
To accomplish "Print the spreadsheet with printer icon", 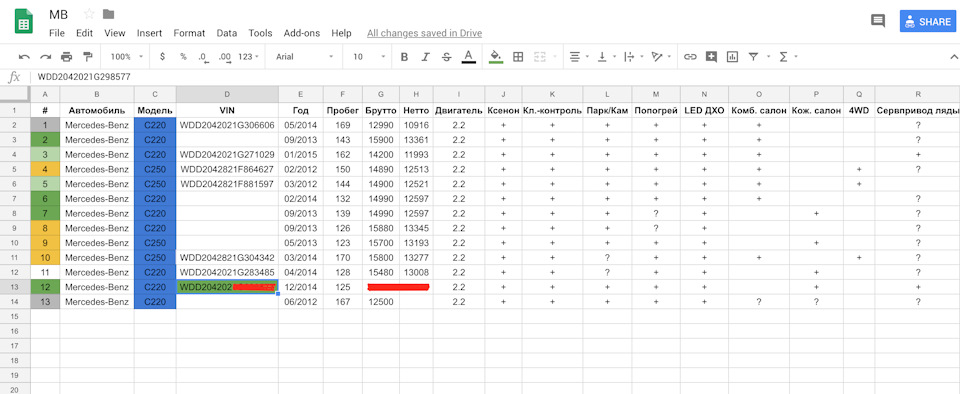I will [66, 57].
